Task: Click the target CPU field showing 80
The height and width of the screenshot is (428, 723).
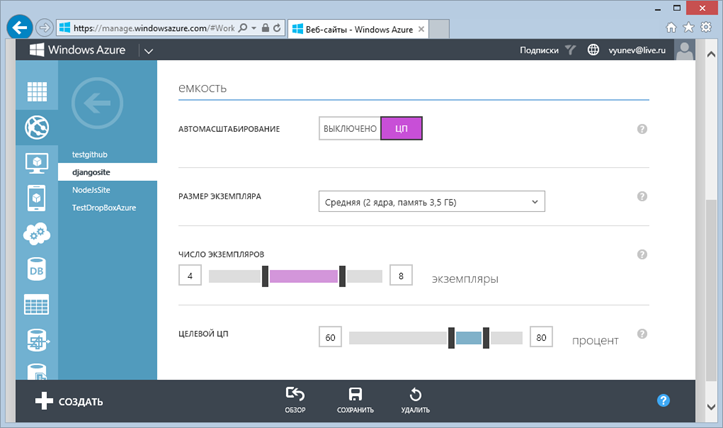Action: coord(541,337)
